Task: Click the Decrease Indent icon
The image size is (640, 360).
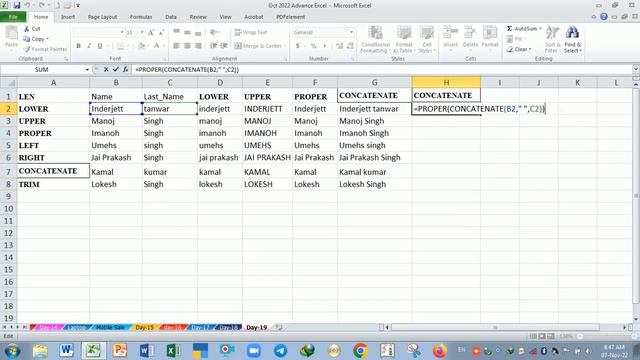Action: (x=213, y=46)
